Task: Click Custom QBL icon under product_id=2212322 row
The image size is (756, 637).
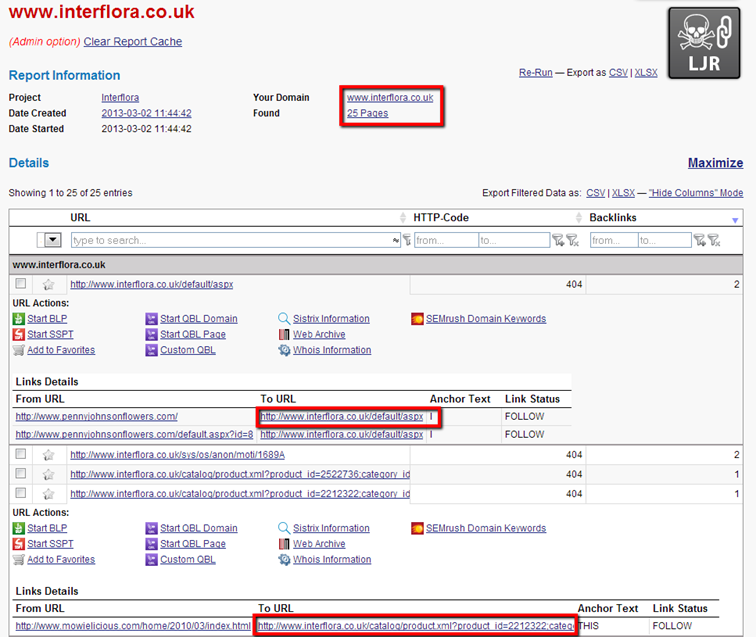Action: pyautogui.click(x=151, y=559)
